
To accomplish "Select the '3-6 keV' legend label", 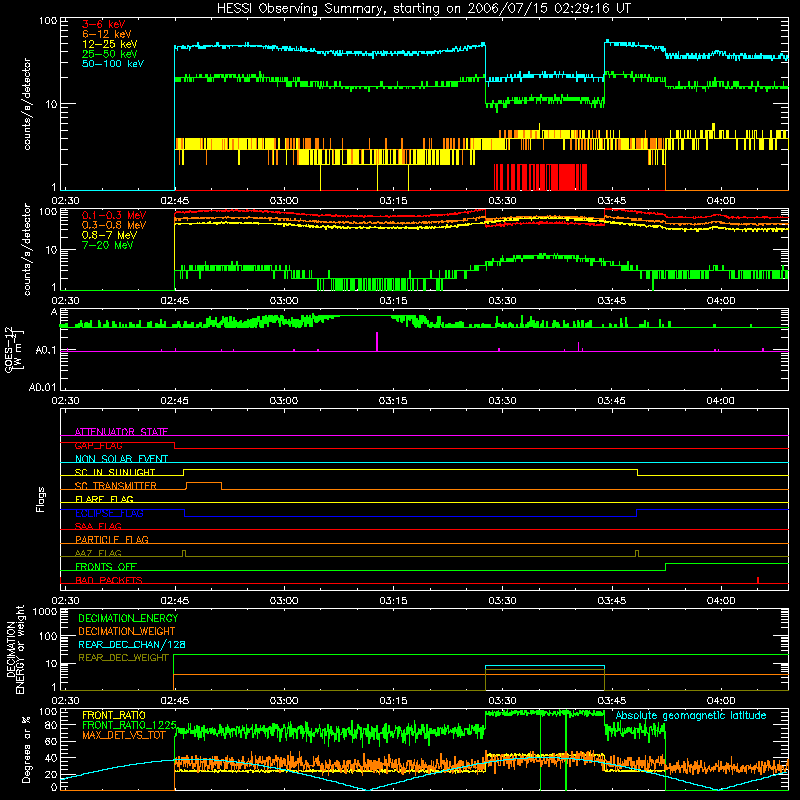I will (103, 24).
